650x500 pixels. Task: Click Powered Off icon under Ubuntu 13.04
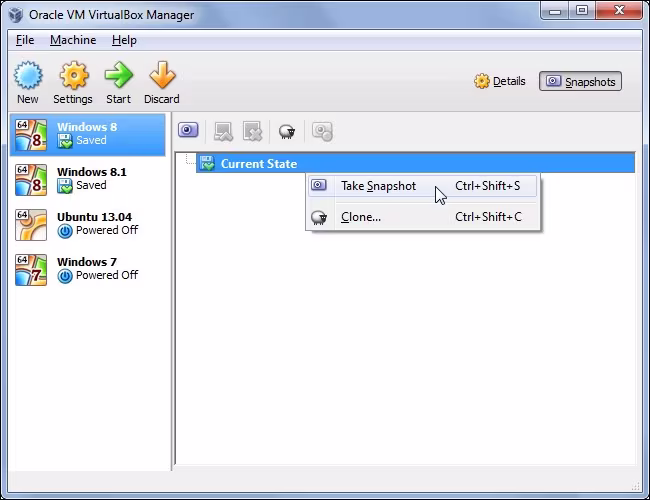(65, 231)
